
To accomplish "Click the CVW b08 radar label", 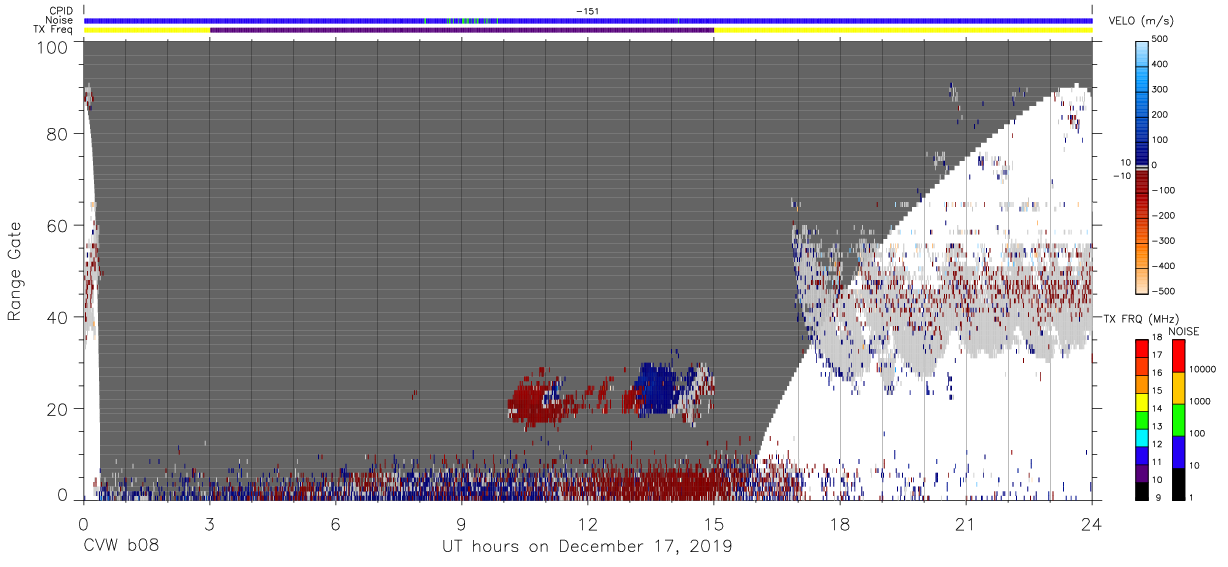I will [121, 547].
